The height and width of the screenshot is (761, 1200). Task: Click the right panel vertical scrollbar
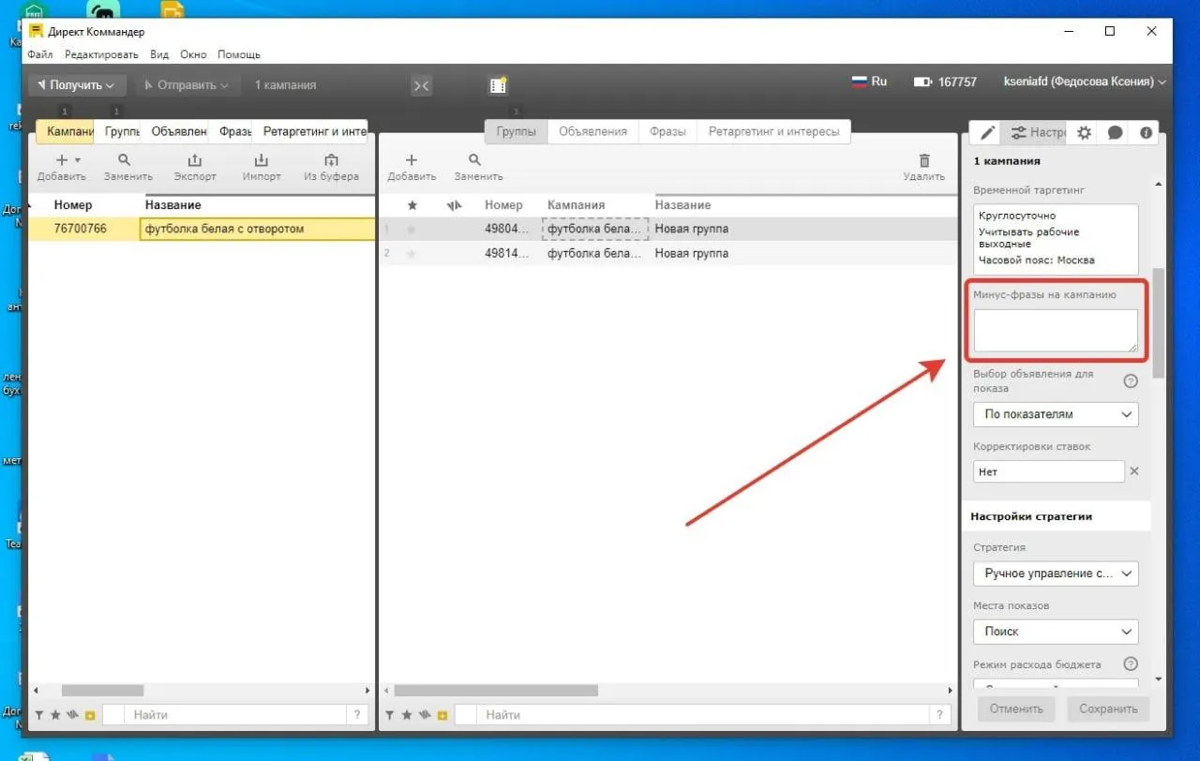1158,323
